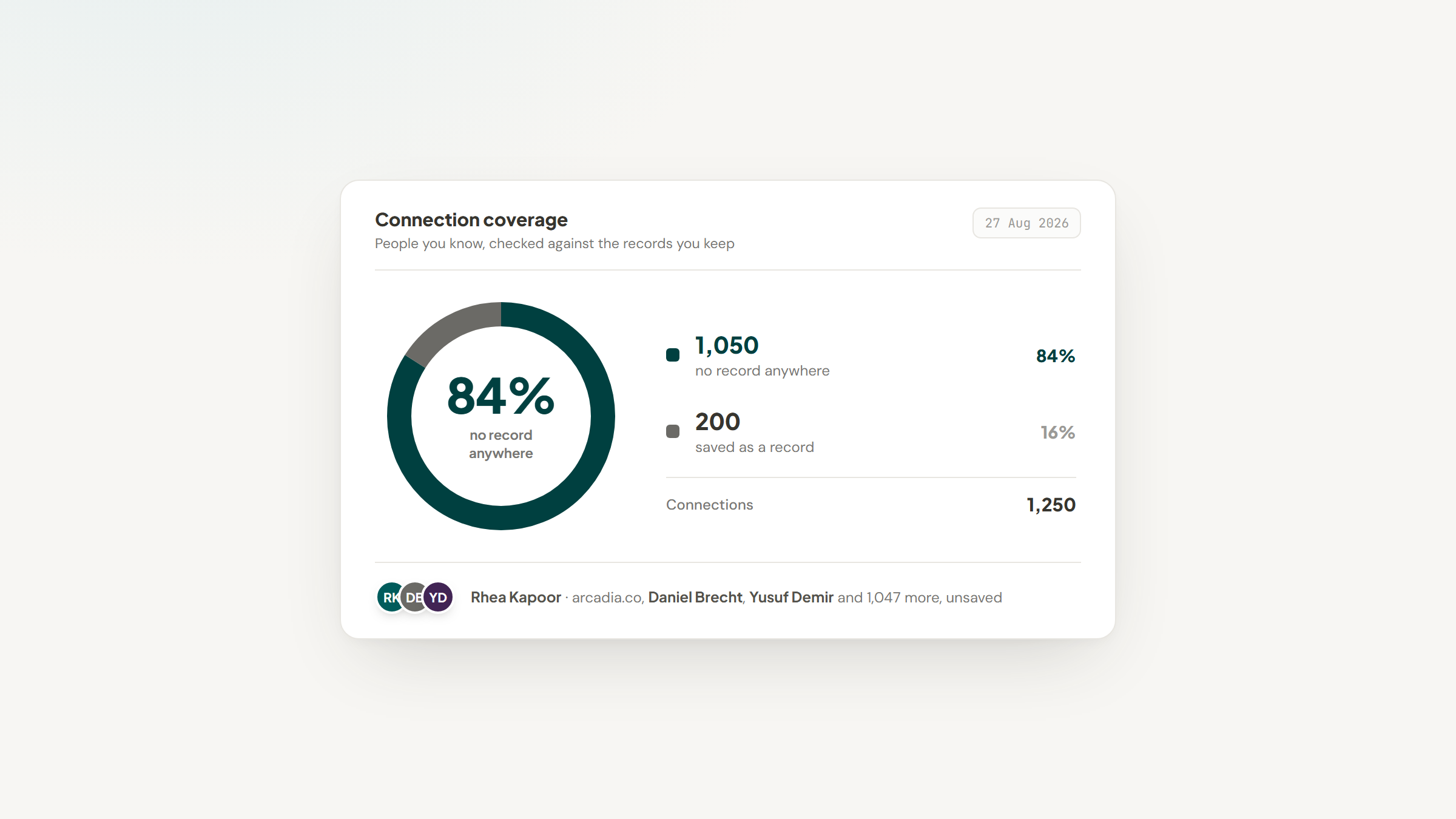Click the Connections total 1,250 value
This screenshot has height=819, width=1456.
click(1051, 505)
